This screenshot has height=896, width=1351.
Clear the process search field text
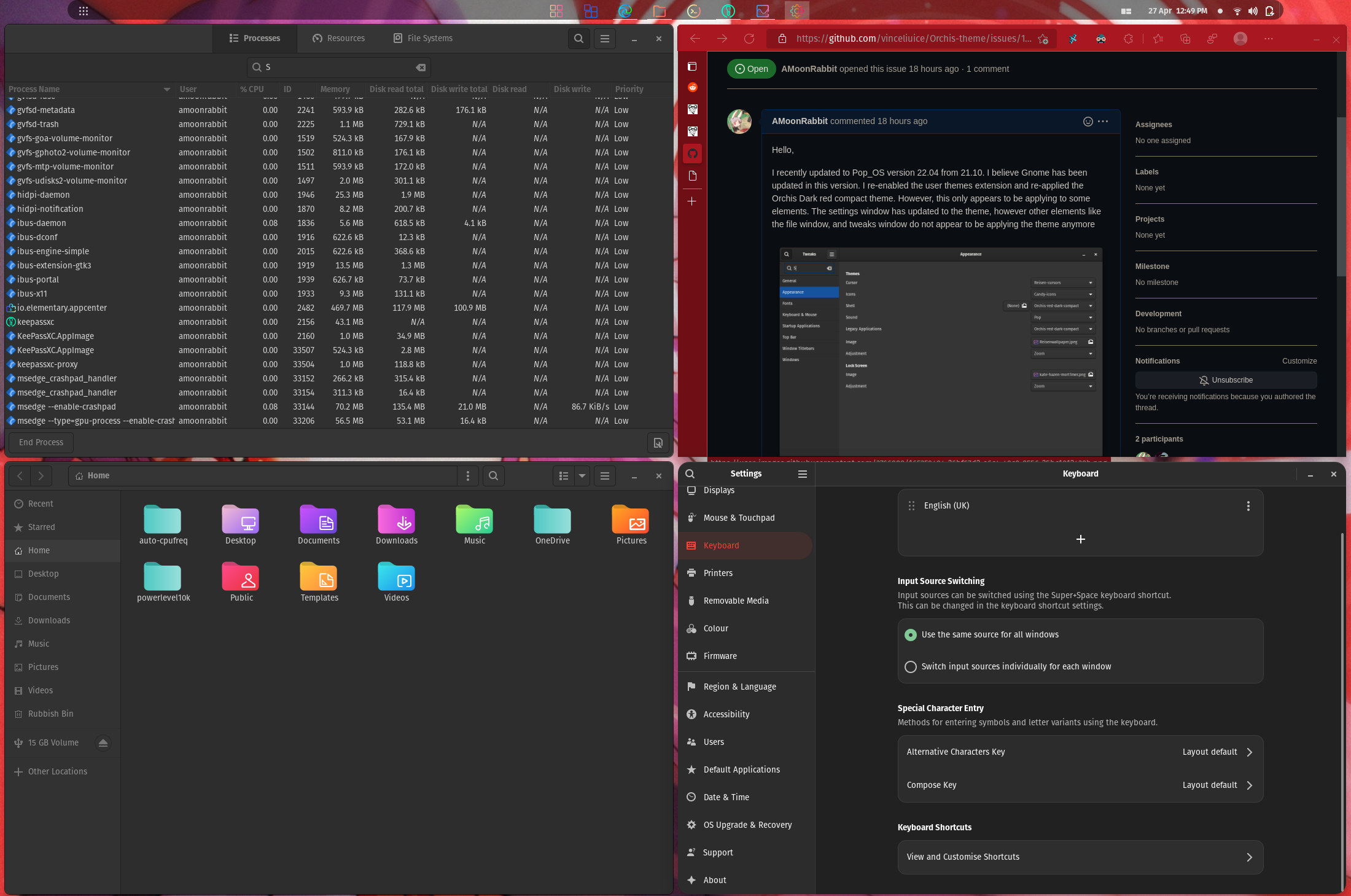(x=421, y=68)
